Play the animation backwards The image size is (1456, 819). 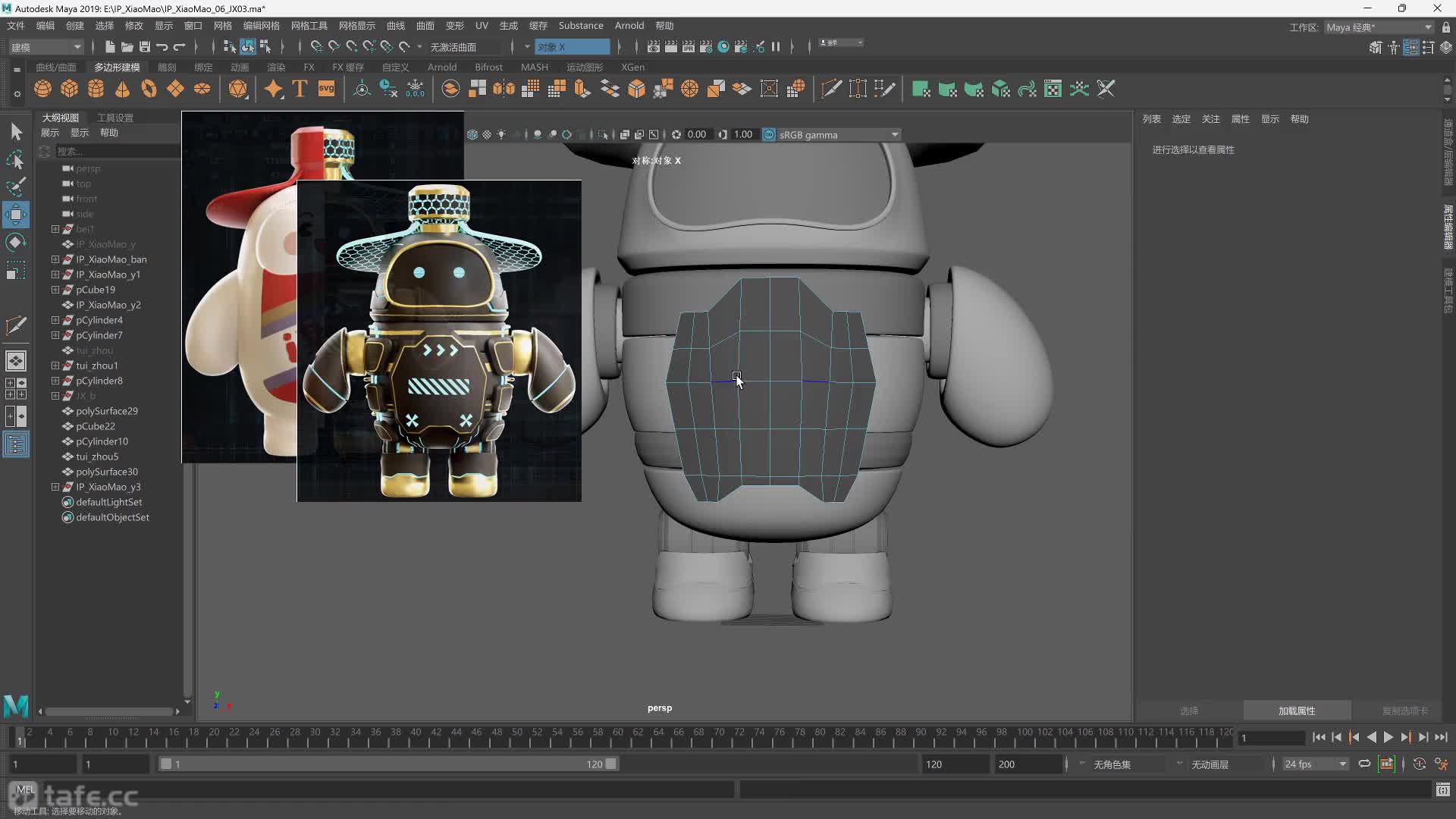(1371, 737)
